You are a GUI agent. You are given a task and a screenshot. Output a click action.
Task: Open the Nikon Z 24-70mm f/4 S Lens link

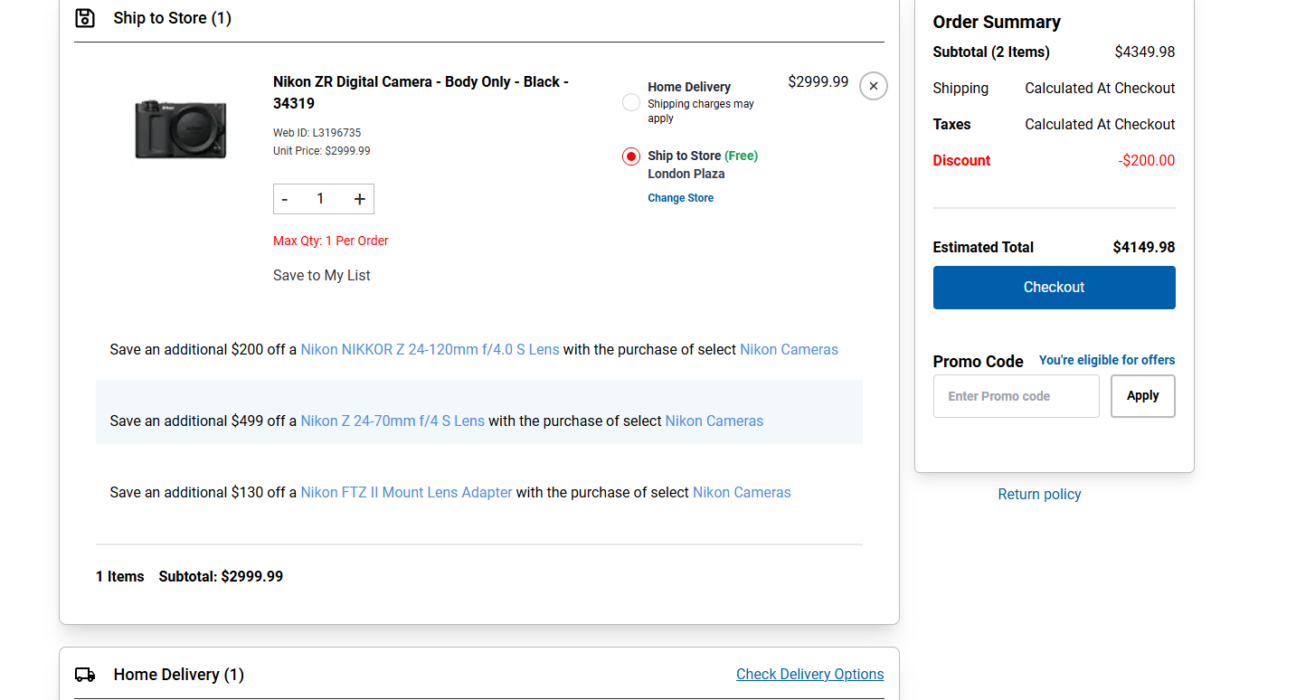click(x=392, y=421)
